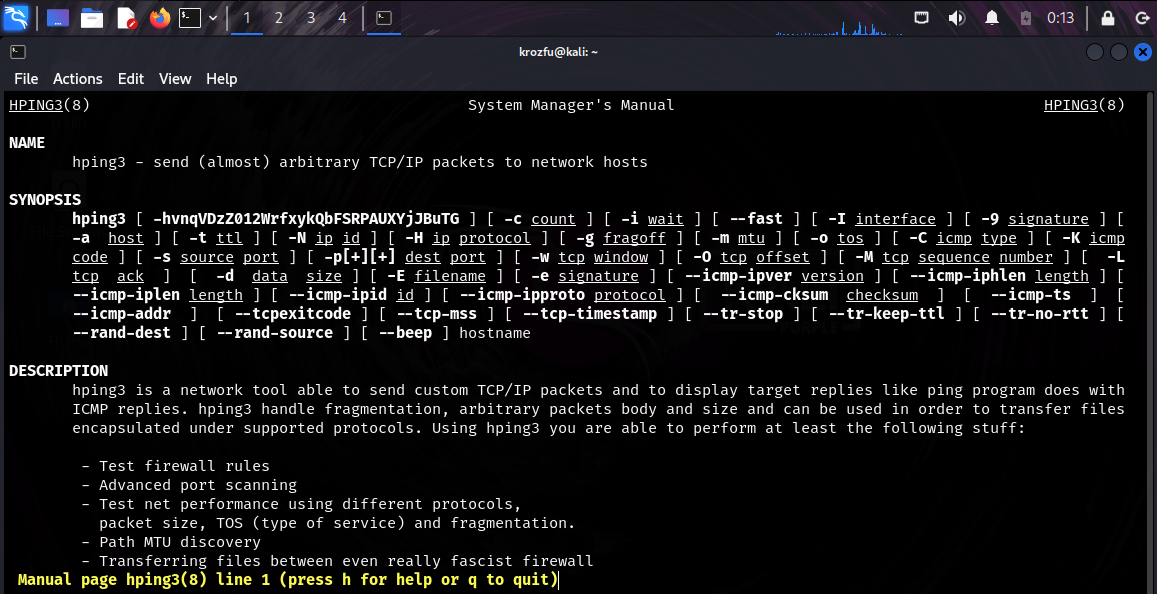Open the Actions menu
This screenshot has width=1157, height=594.
[x=78, y=78]
